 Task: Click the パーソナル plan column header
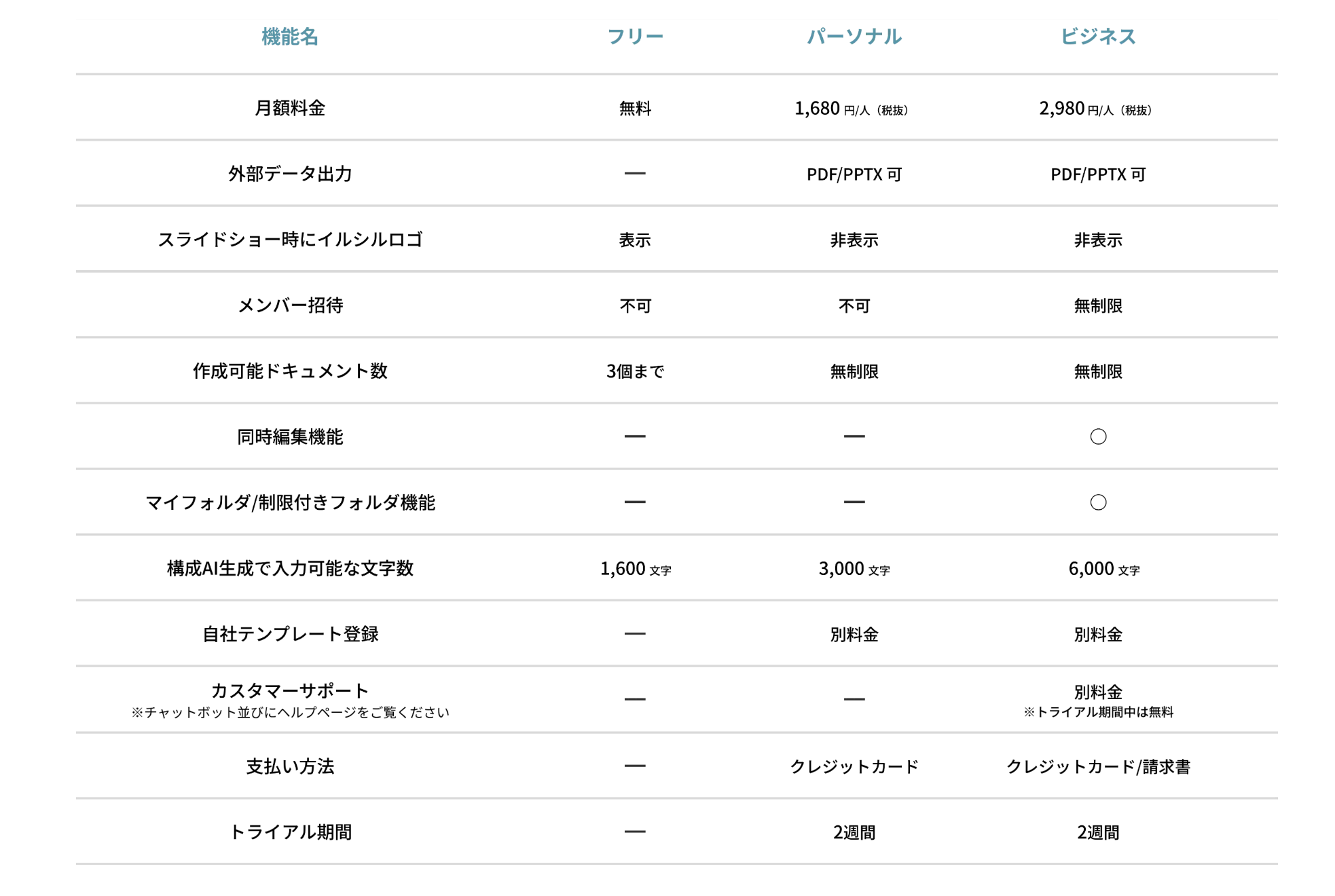(x=854, y=37)
